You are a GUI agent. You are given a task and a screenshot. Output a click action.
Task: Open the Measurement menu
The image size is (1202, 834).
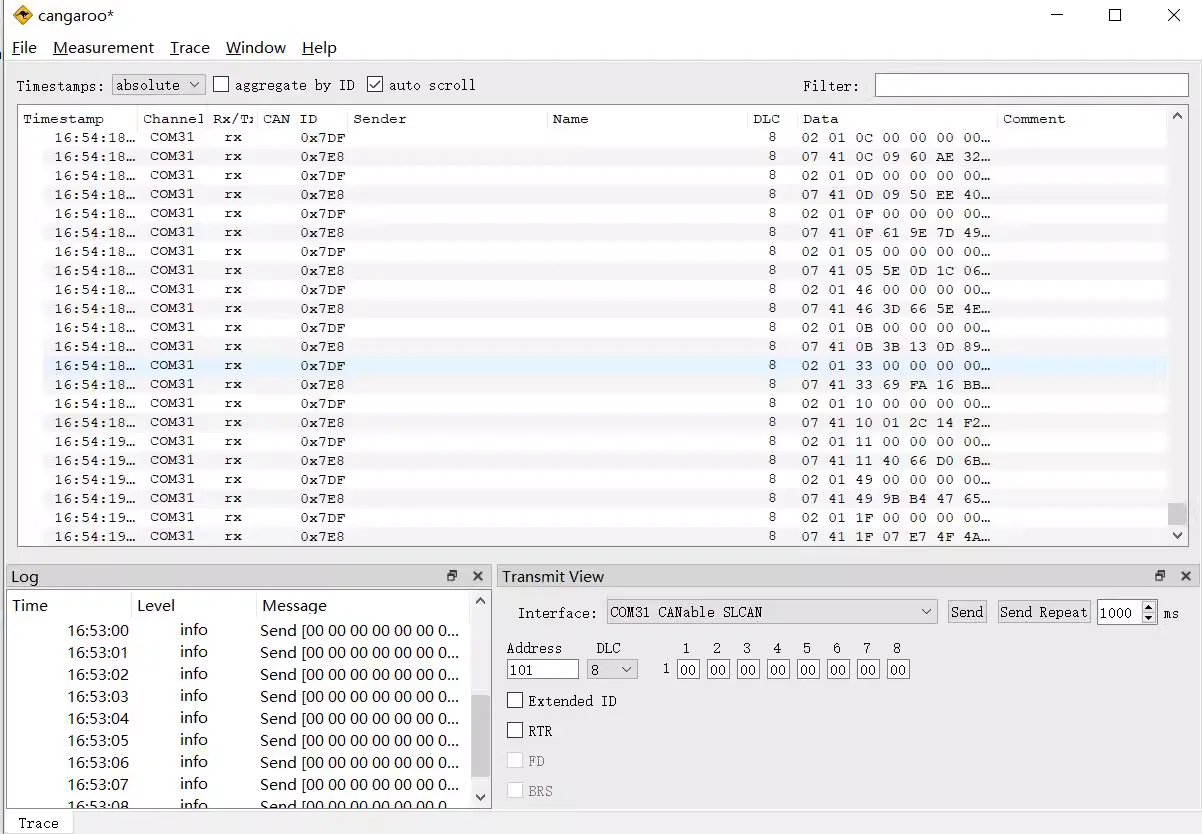click(x=103, y=48)
